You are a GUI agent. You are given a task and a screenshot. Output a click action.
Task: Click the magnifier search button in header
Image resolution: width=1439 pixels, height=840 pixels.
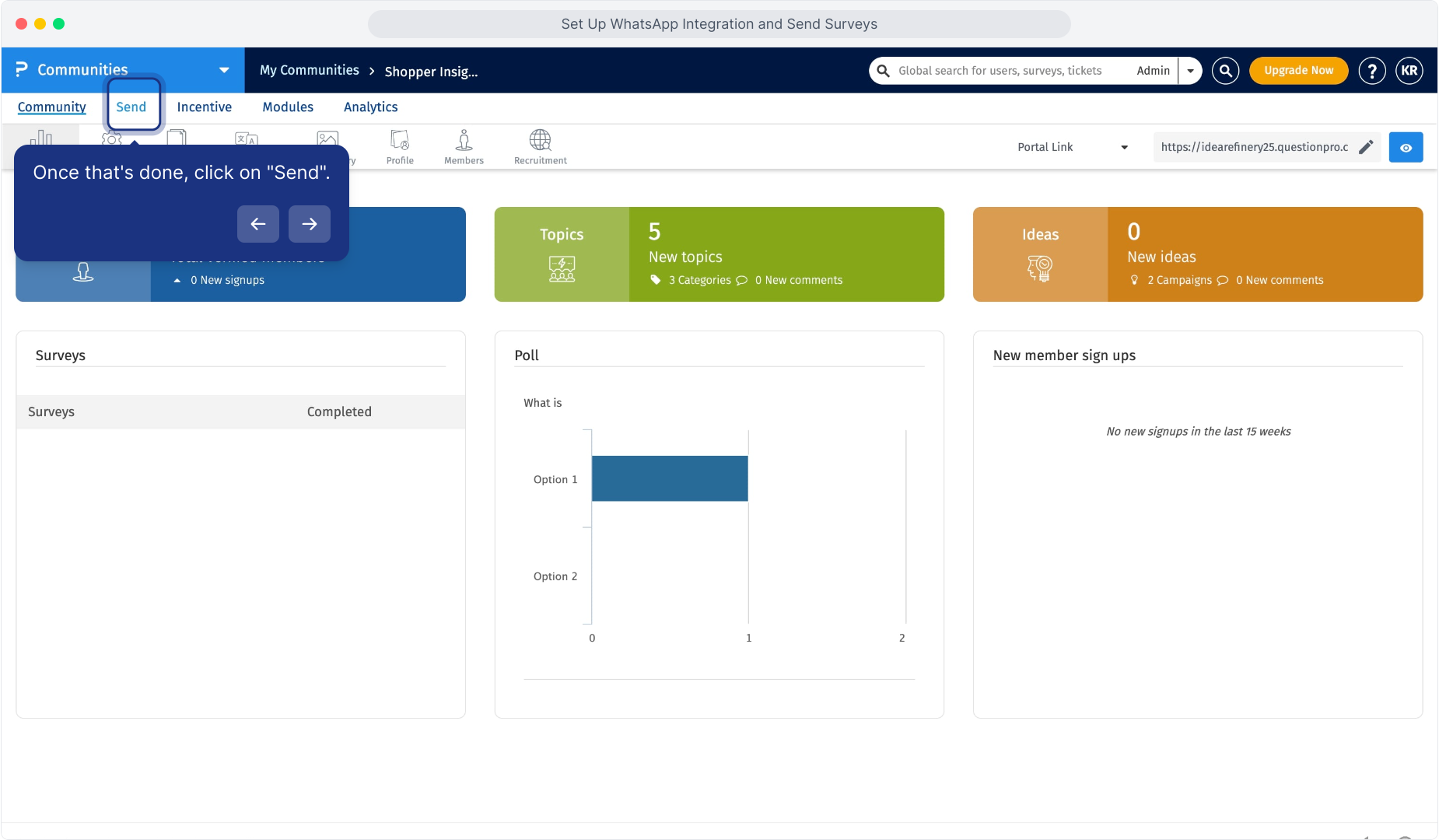pyautogui.click(x=1225, y=71)
